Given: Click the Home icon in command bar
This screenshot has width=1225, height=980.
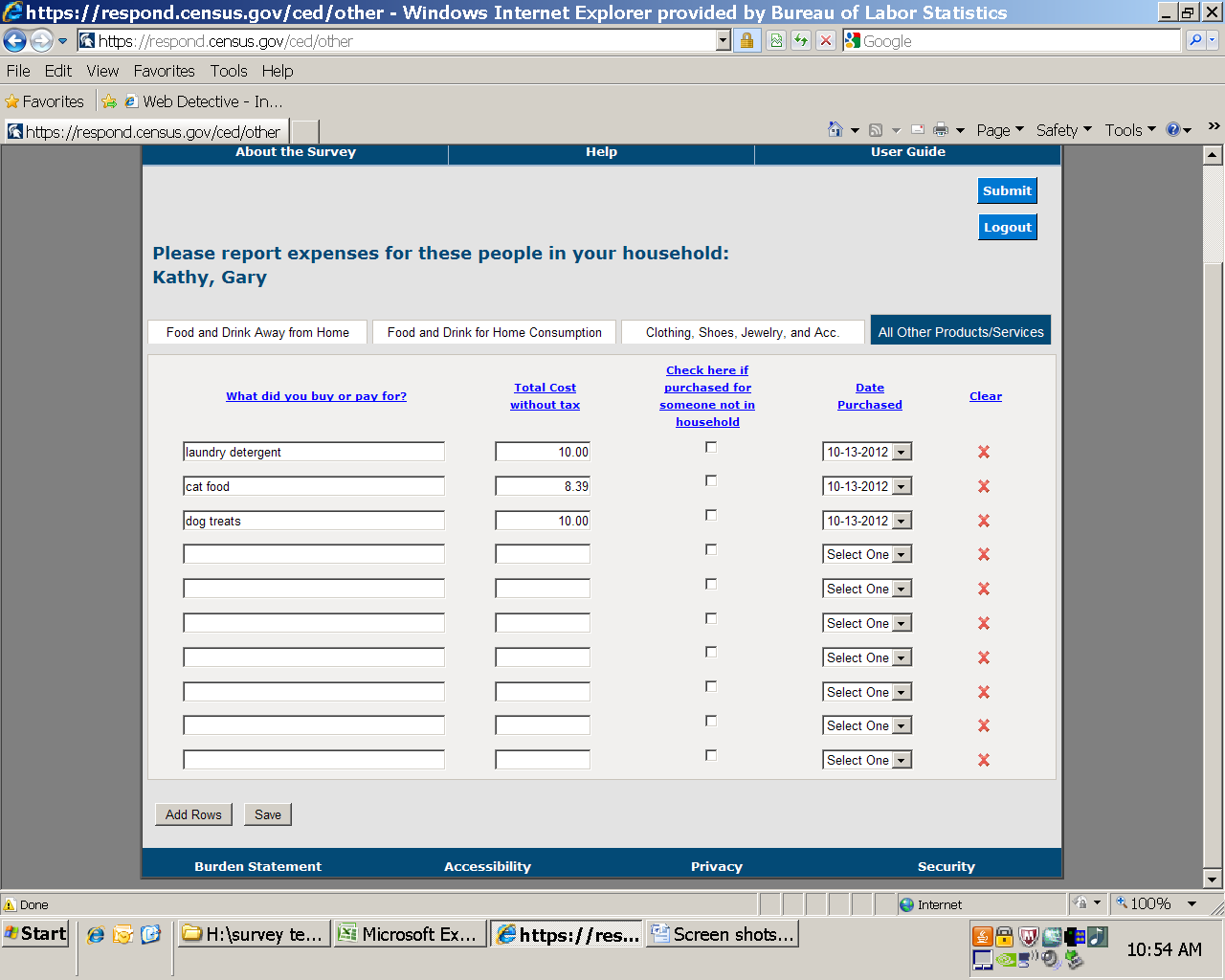Looking at the screenshot, I should (x=835, y=130).
